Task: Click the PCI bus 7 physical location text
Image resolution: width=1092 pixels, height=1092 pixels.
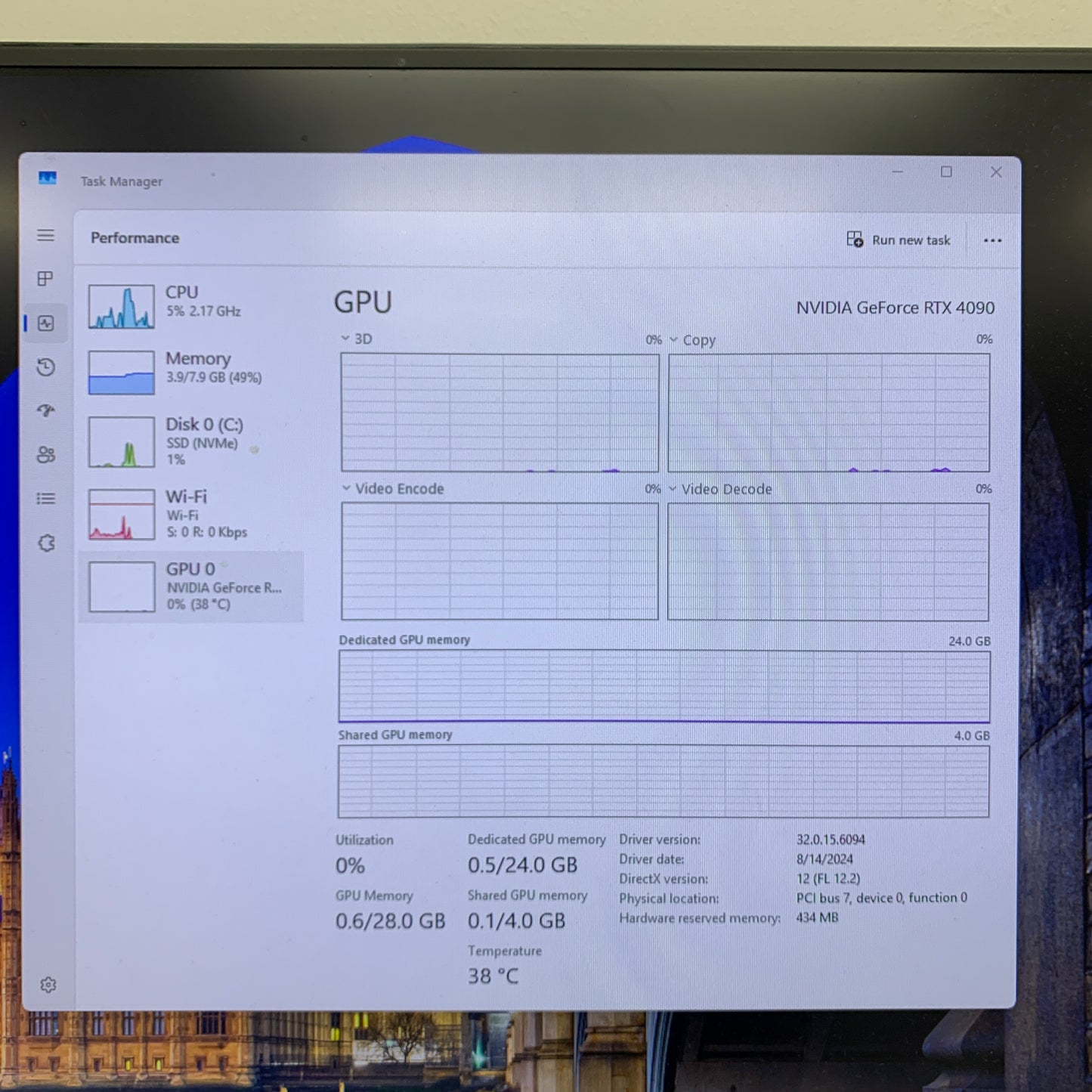Action: (882, 898)
